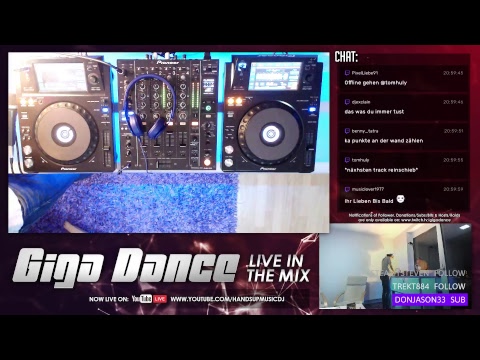Open www.youtube.com/handsupmusicdj link
Screen dimensions: 480x360
tap(227, 299)
